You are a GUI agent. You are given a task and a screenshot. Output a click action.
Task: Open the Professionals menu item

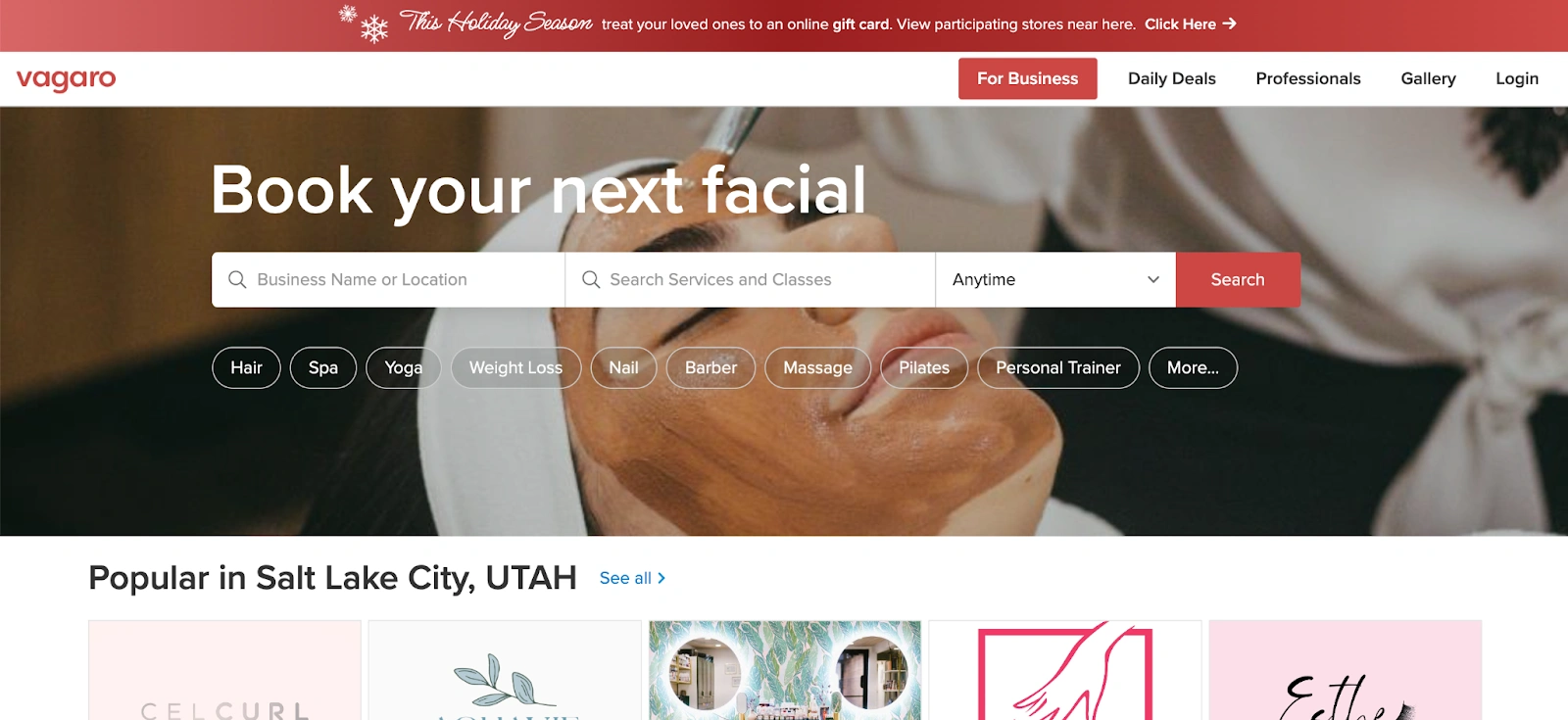tap(1308, 79)
